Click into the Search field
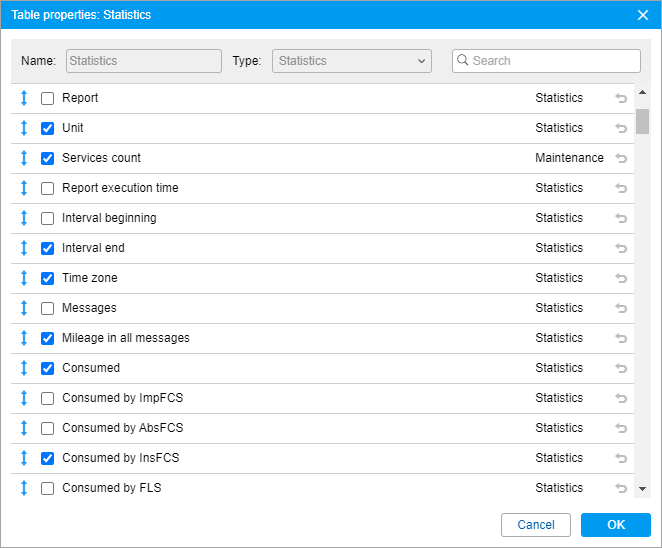662x548 pixels. (x=553, y=61)
